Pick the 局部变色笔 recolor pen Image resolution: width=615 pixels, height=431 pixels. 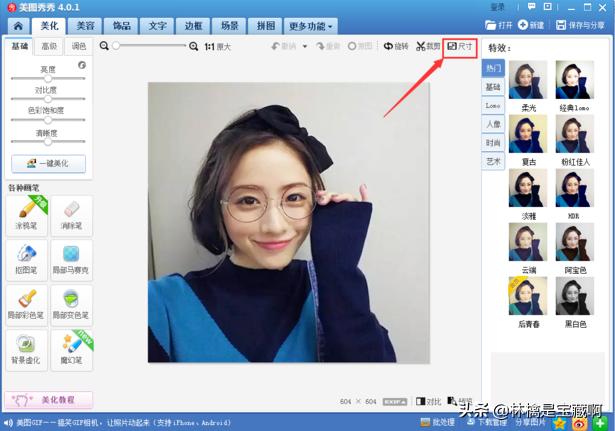coord(72,305)
